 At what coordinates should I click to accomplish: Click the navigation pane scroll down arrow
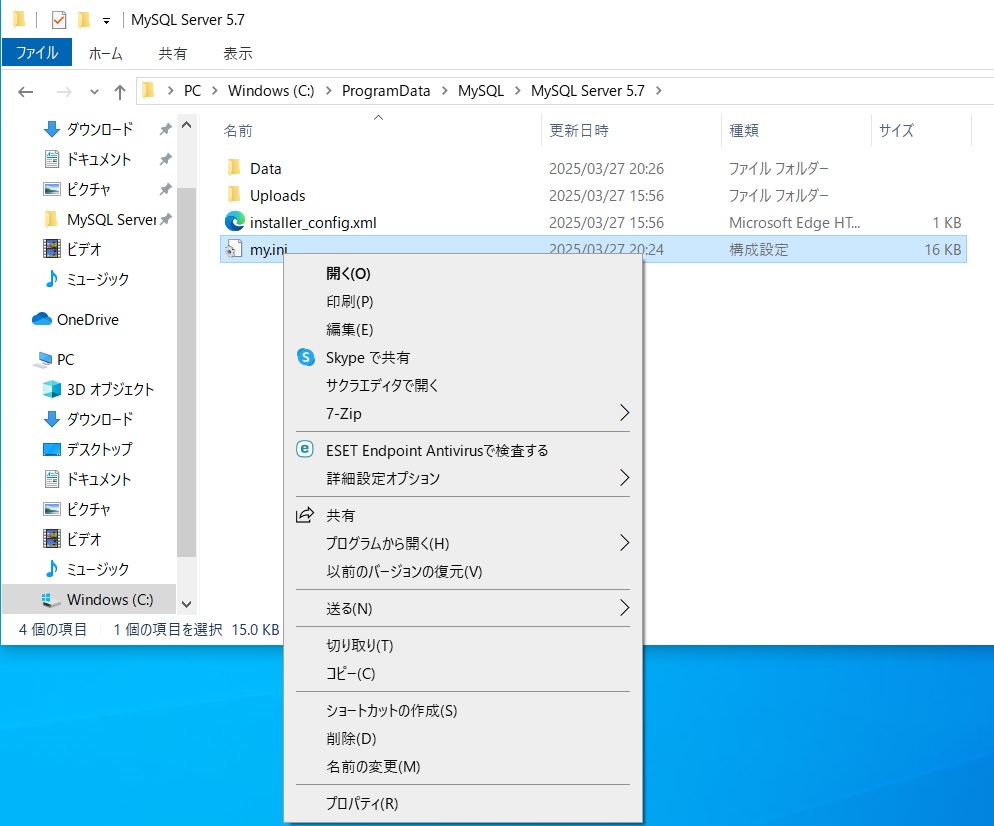tap(186, 604)
